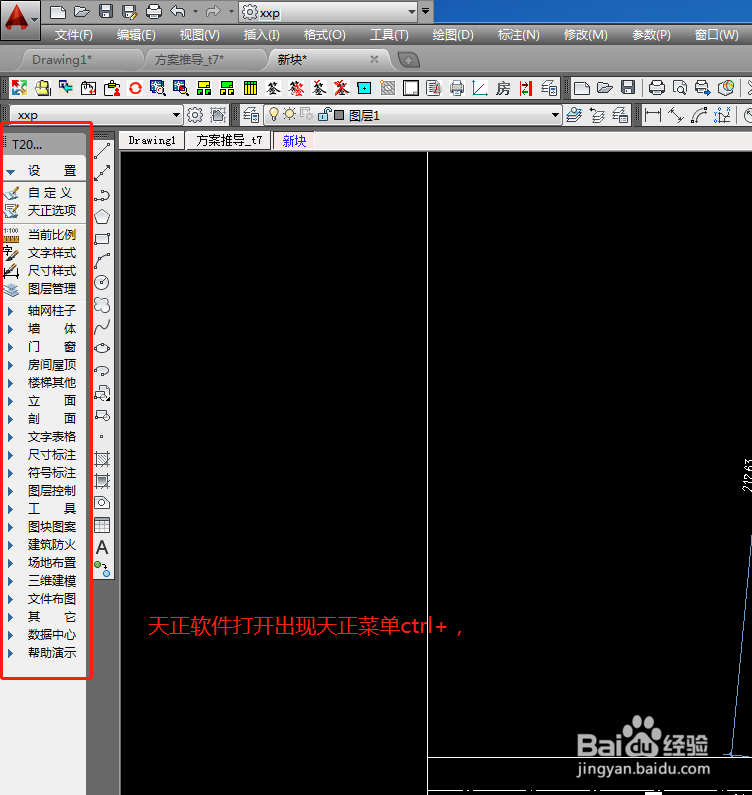The height and width of the screenshot is (795, 752).
Task: Open the 编辑(E) menu
Action: 136,35
